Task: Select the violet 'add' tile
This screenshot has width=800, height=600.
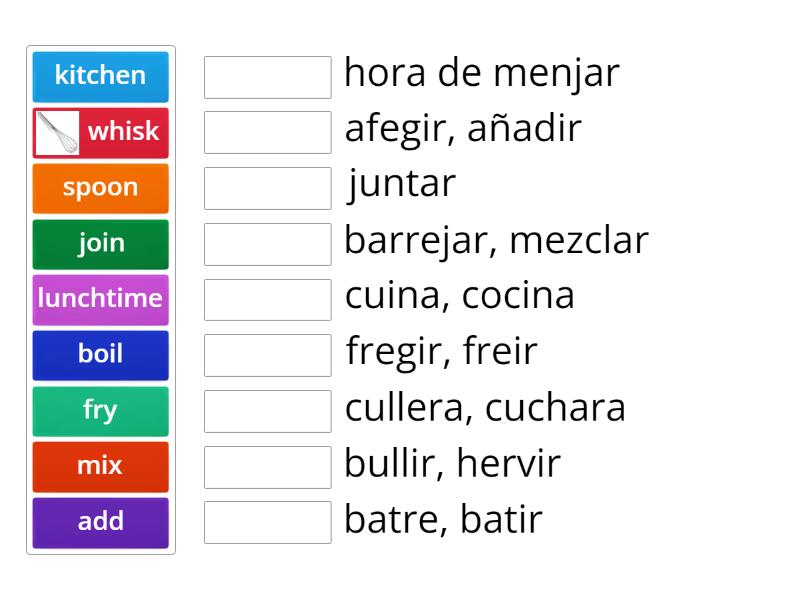Action: (x=100, y=522)
